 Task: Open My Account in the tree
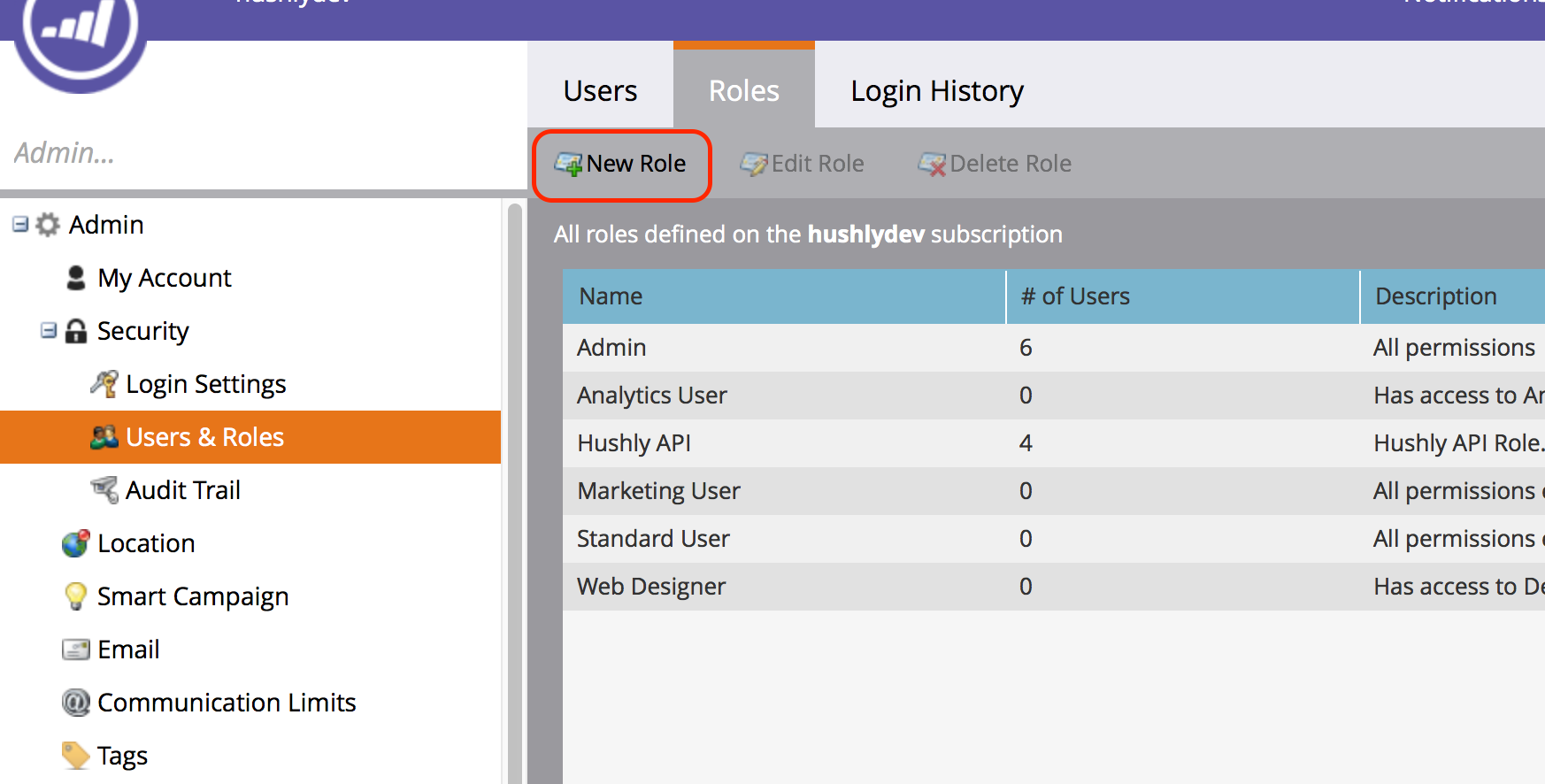tap(165, 278)
